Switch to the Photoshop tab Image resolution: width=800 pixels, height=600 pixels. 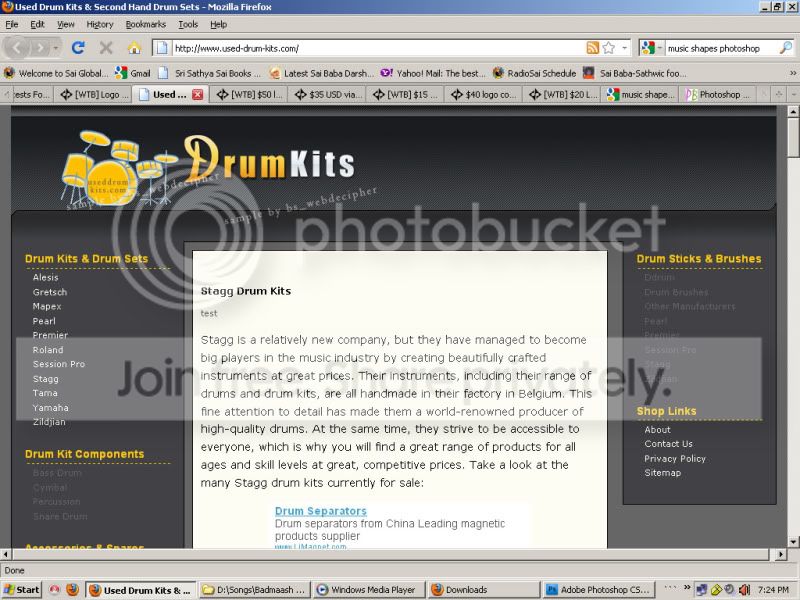point(718,94)
